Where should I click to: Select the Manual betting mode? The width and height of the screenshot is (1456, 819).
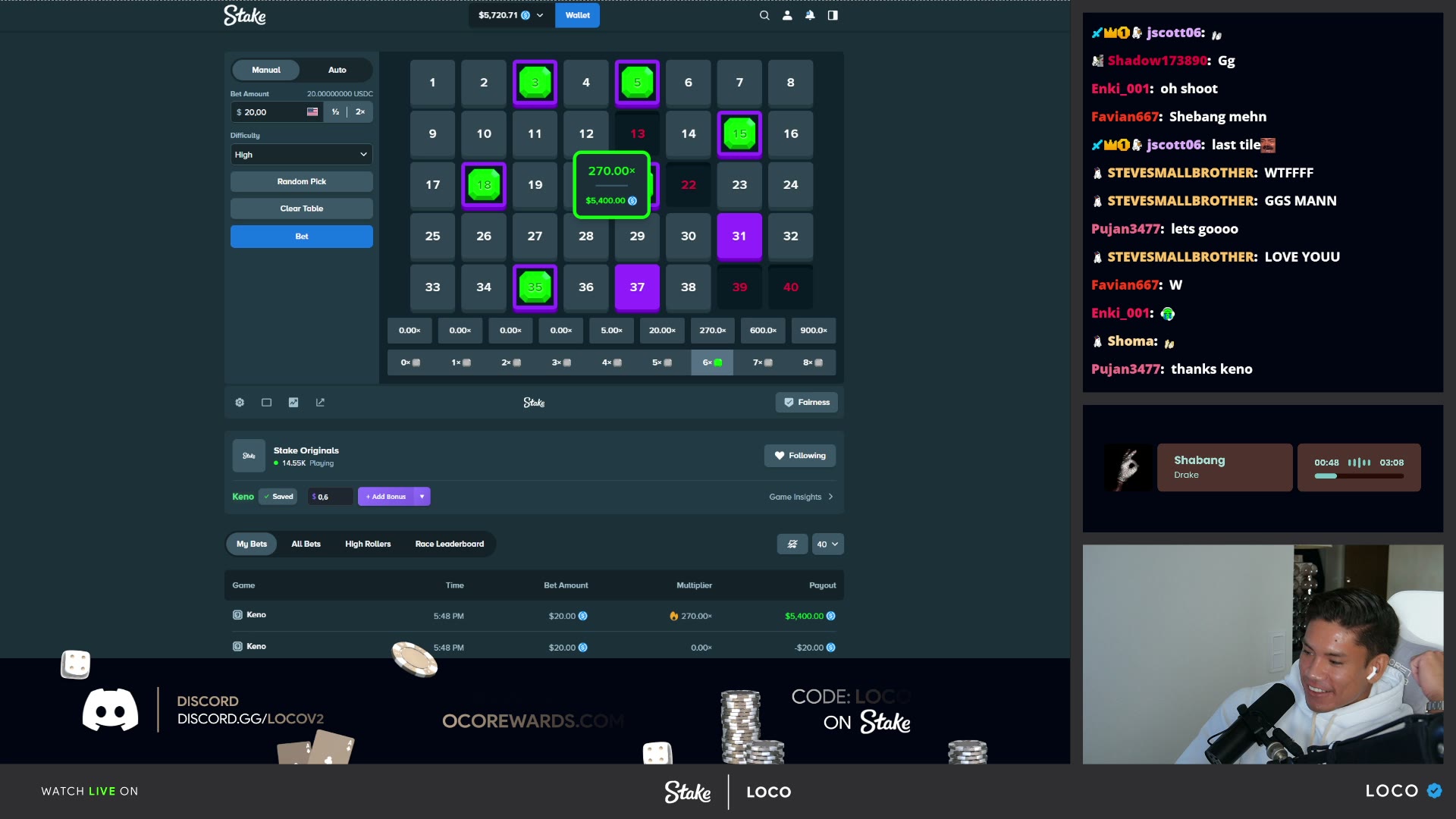click(266, 70)
